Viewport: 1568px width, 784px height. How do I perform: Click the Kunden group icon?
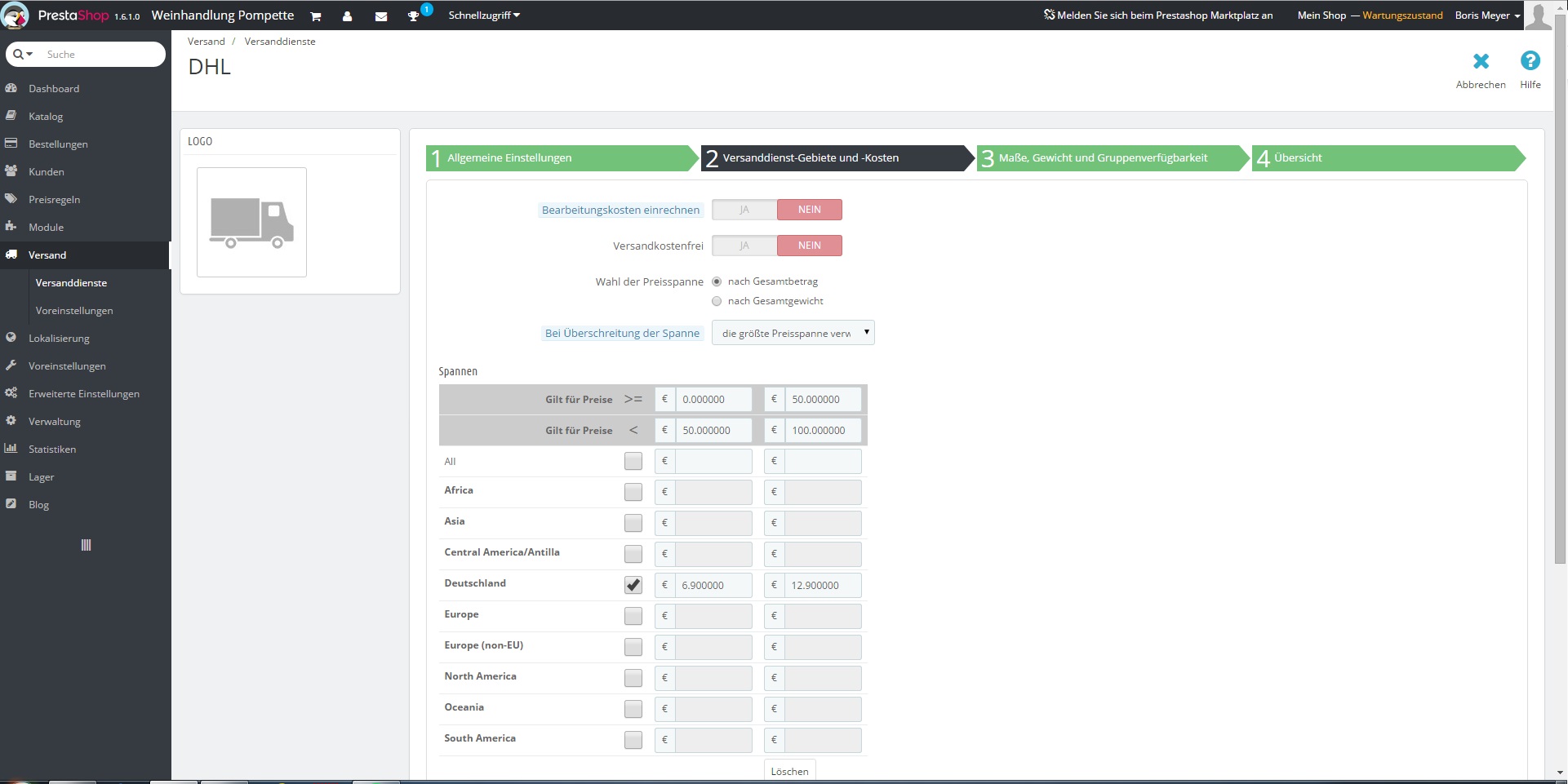[11, 171]
